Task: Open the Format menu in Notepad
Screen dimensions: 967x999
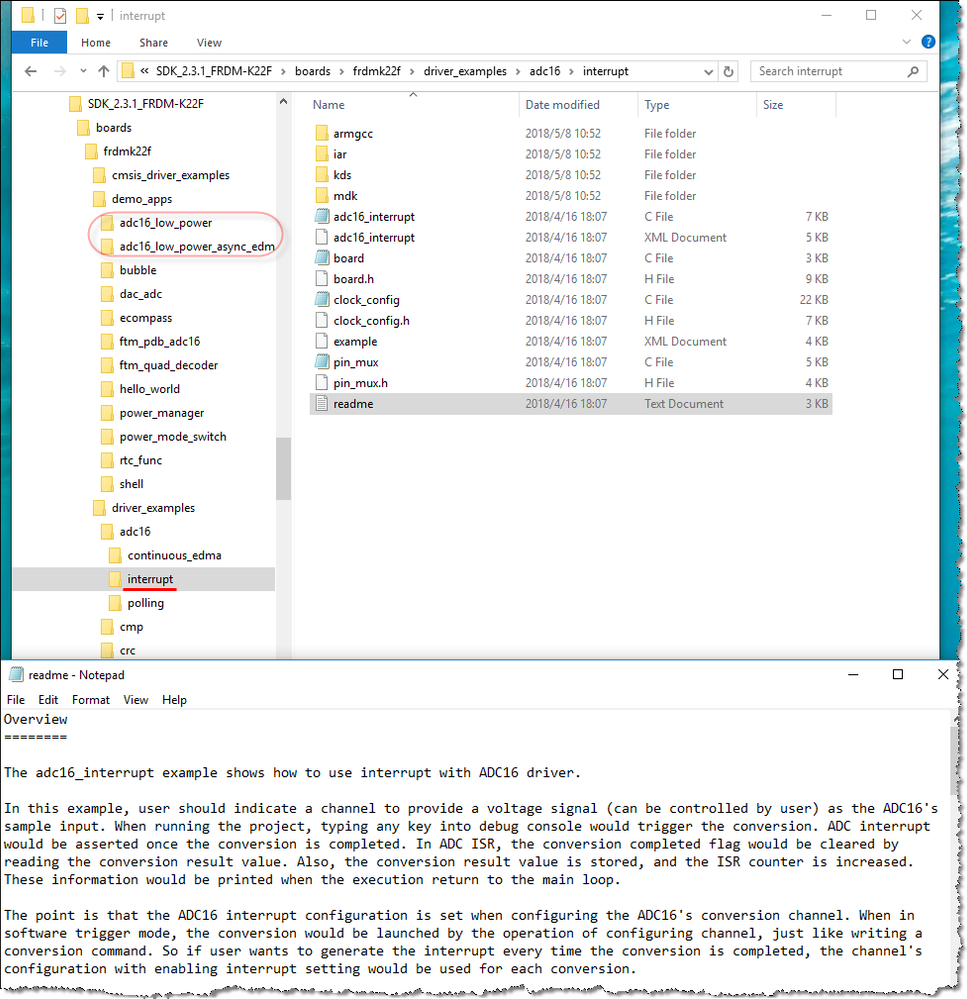Action: (x=91, y=699)
